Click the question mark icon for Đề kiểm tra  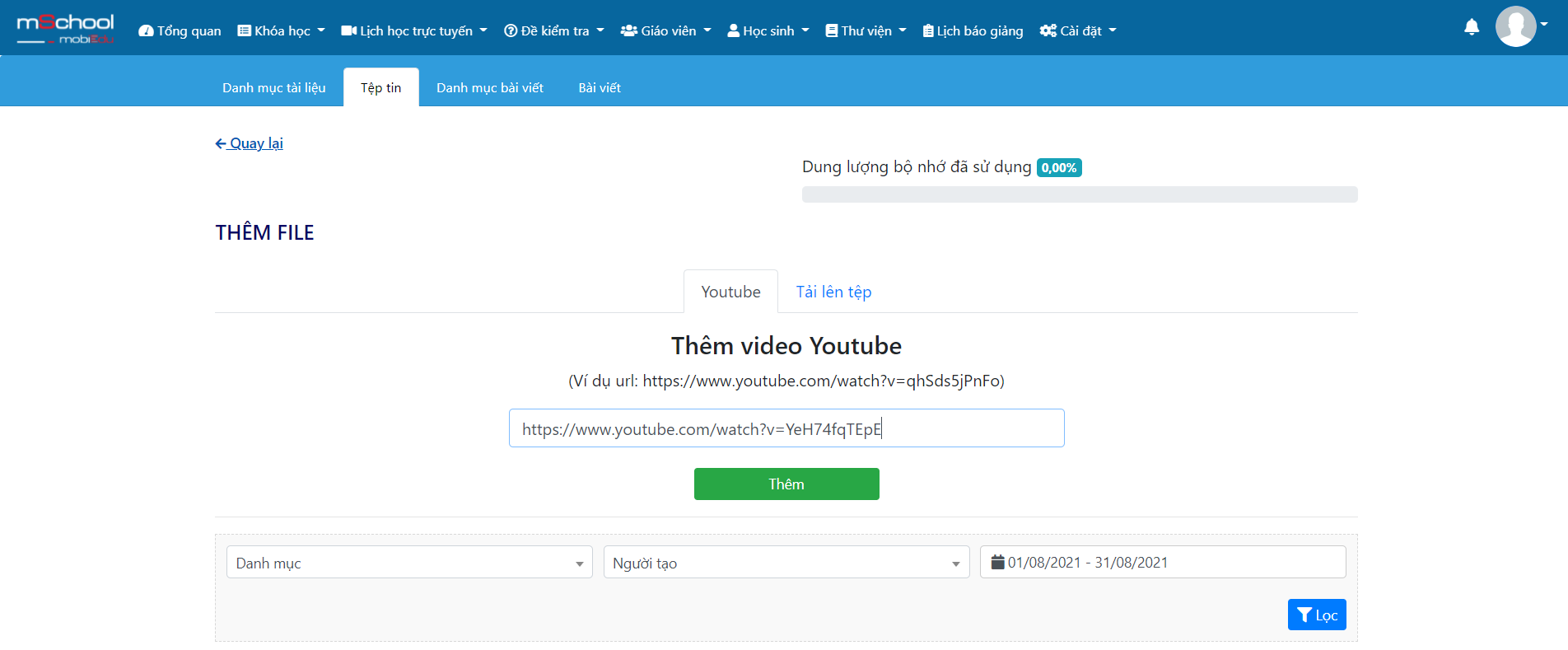pyautogui.click(x=511, y=30)
